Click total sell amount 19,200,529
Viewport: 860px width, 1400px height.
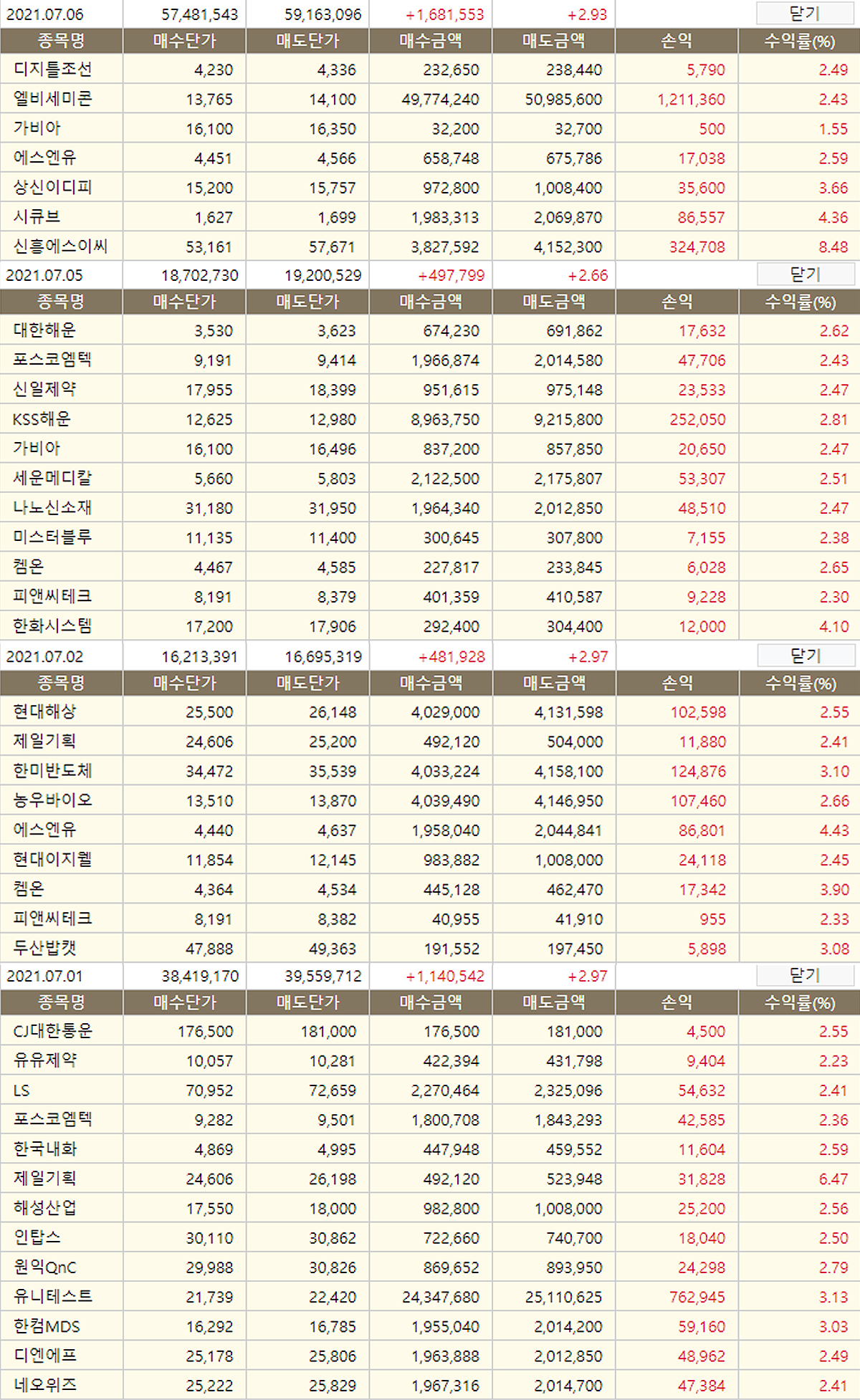[323, 276]
